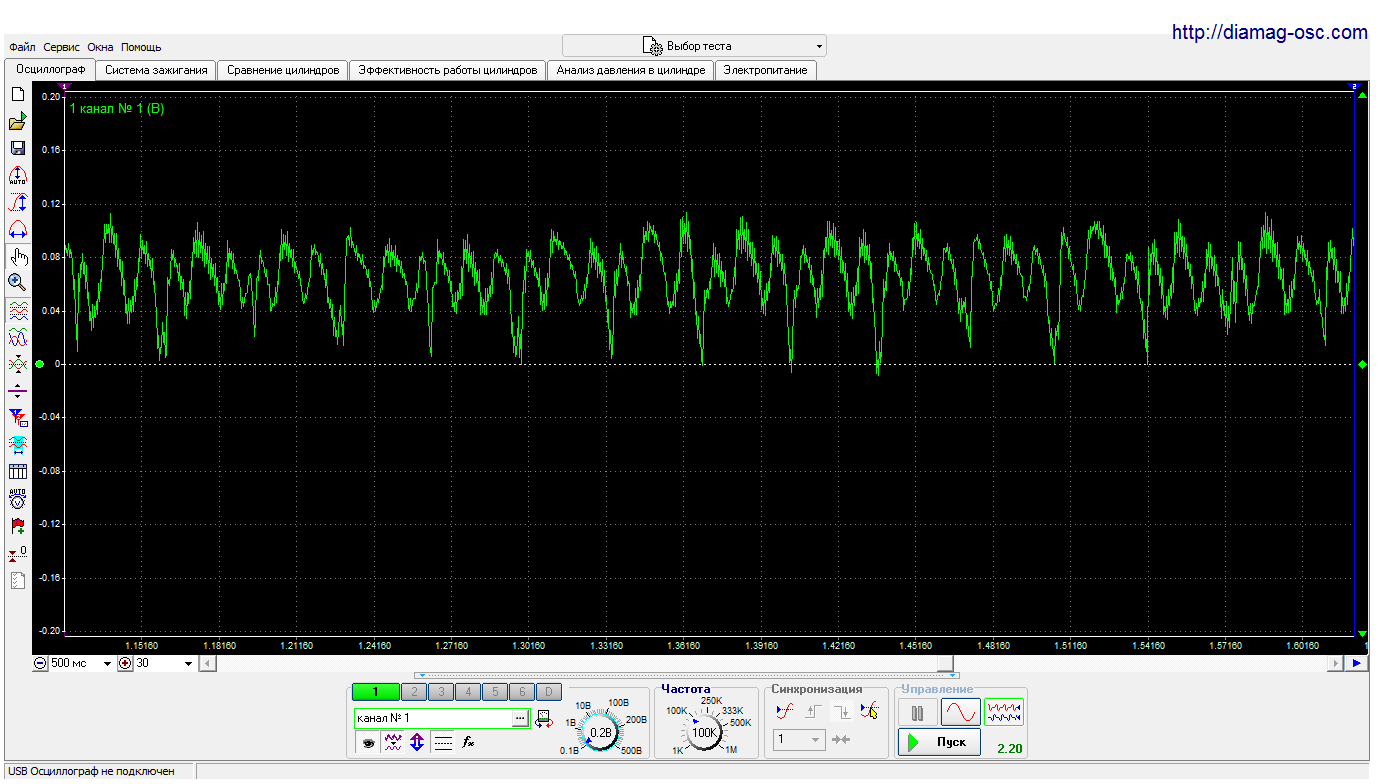Open the Выбор теста dropdown
1382x784 pixels.
pos(694,46)
